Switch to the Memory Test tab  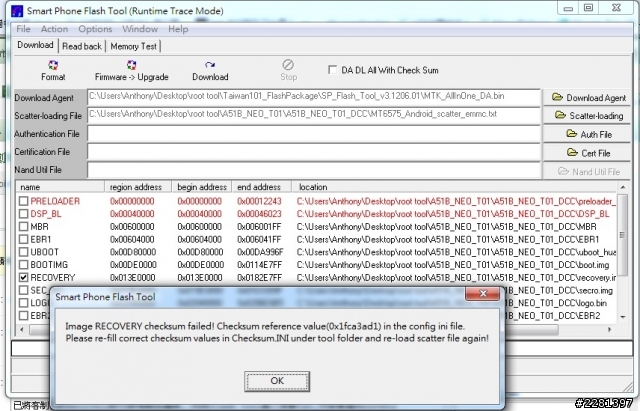click(133, 47)
